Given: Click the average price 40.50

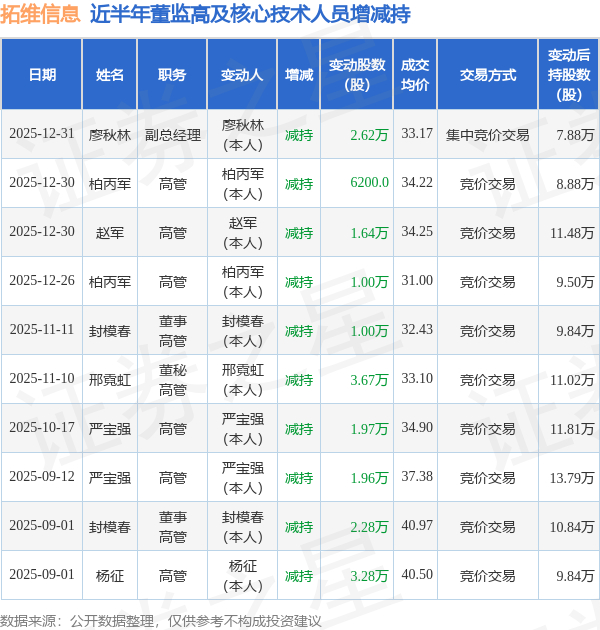Looking at the screenshot, I should pyautogui.click(x=417, y=575).
